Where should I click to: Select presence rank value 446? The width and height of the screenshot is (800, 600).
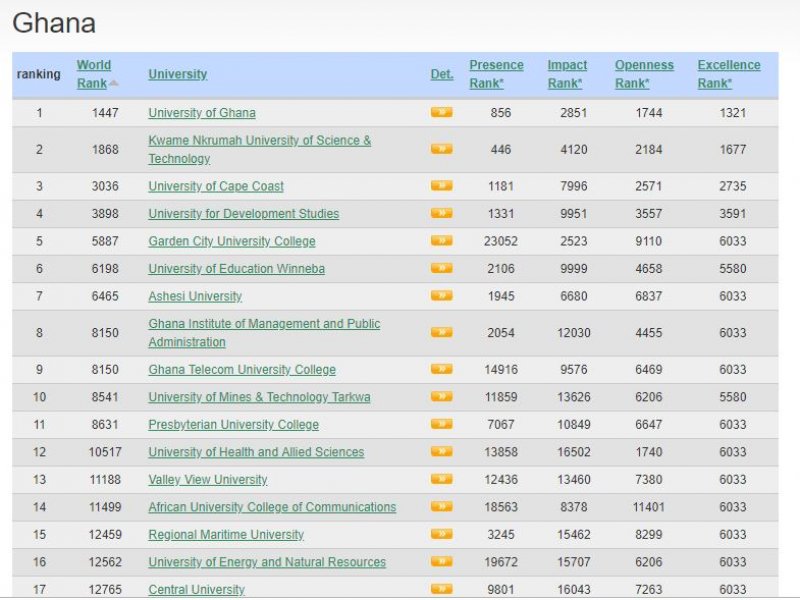pos(501,149)
